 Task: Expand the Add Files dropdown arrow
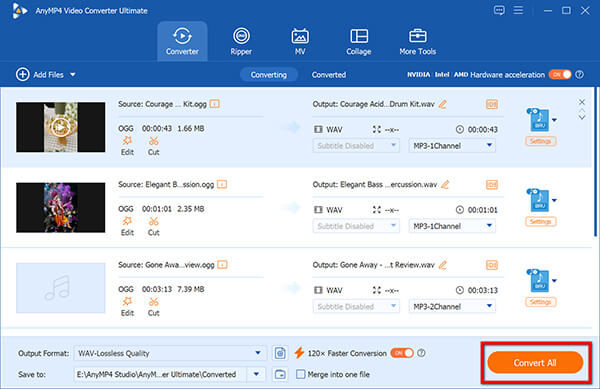pos(73,75)
